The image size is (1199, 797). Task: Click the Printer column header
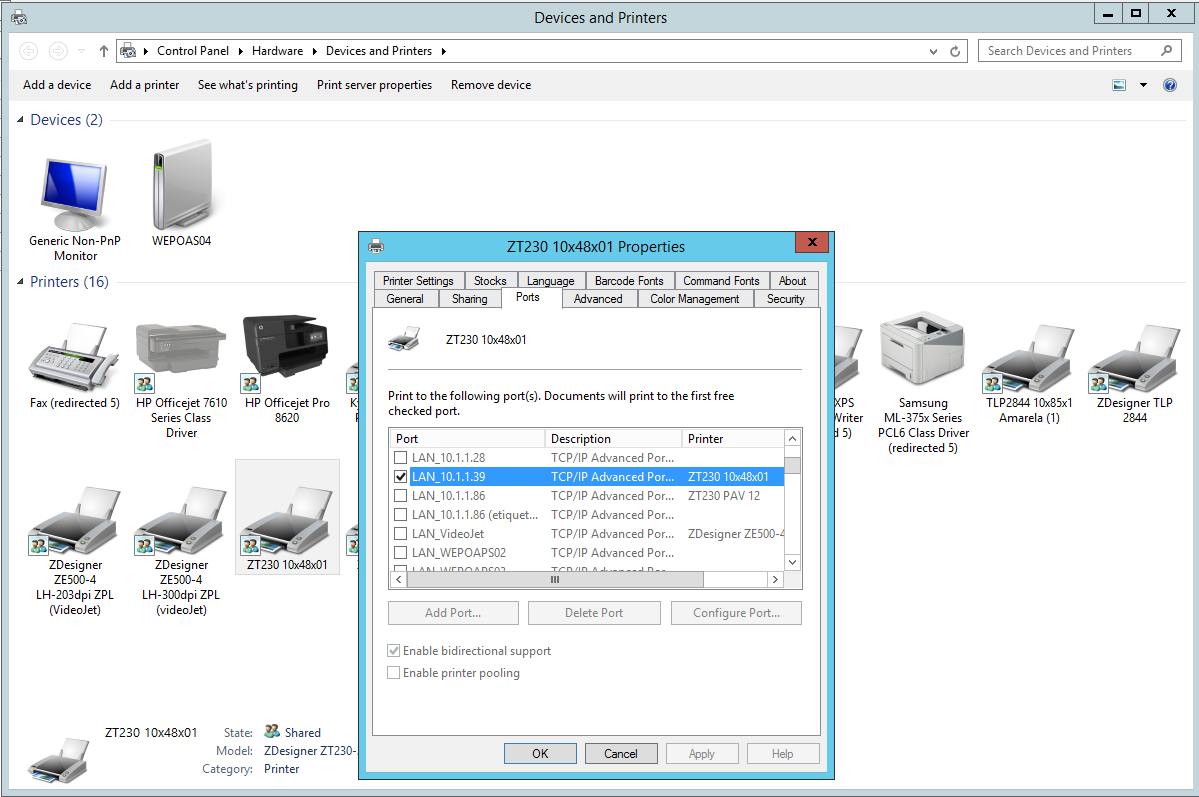(x=733, y=438)
